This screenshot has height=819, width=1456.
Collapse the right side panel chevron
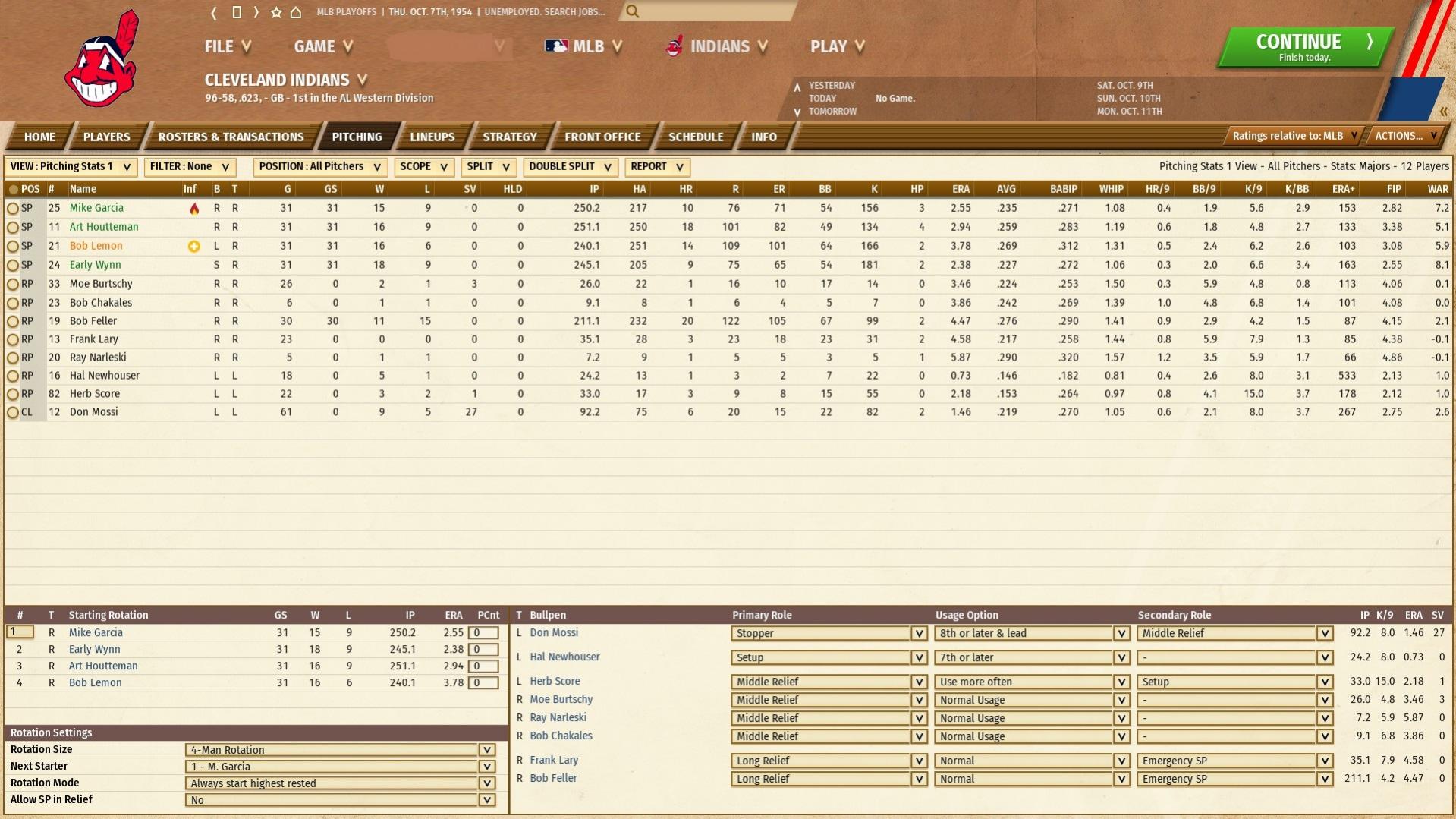[1443, 112]
